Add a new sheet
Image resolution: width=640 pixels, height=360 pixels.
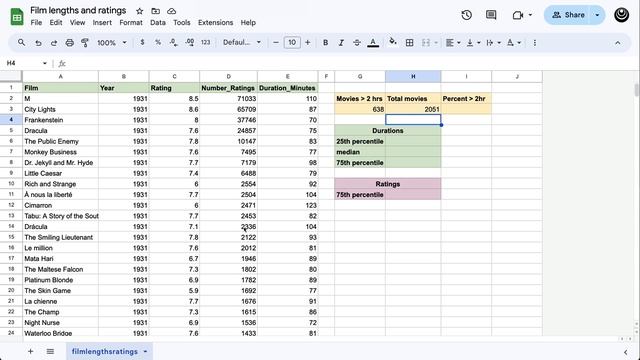point(30,351)
